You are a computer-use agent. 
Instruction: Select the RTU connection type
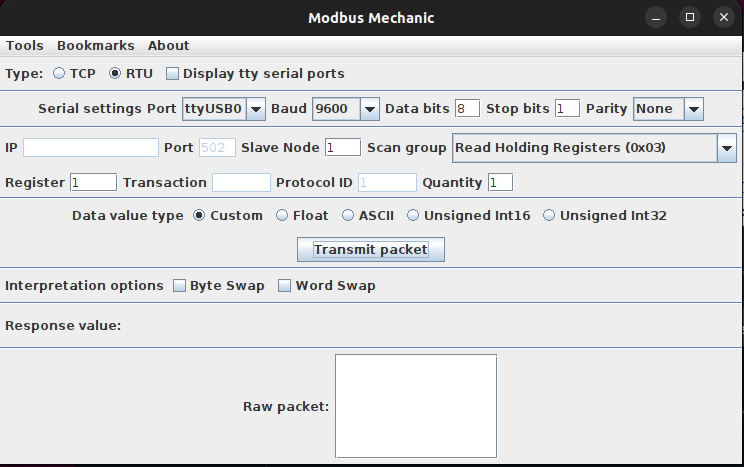[x=115, y=73]
